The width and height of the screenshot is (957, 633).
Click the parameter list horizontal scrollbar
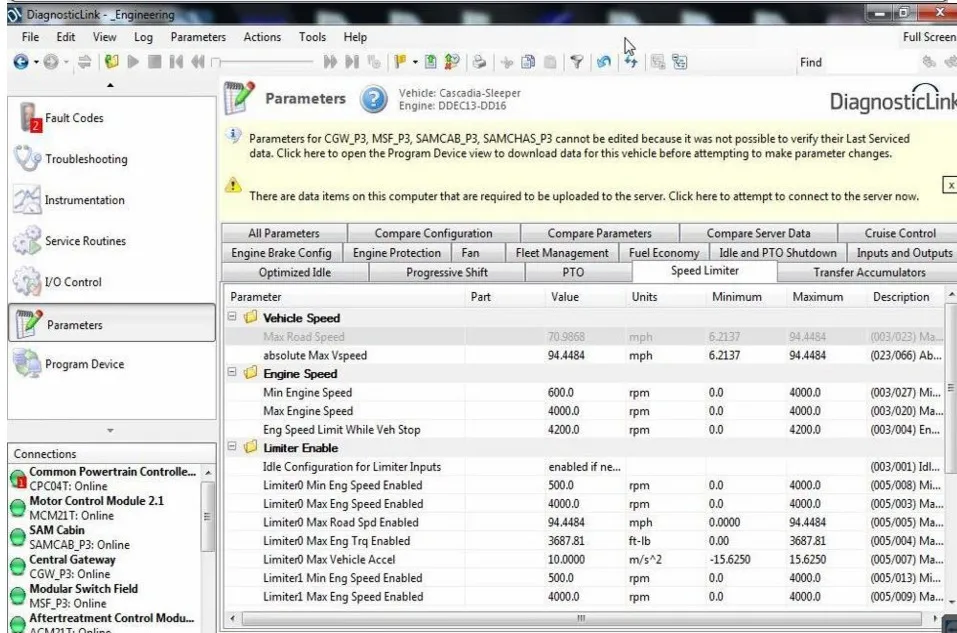[x=582, y=618]
